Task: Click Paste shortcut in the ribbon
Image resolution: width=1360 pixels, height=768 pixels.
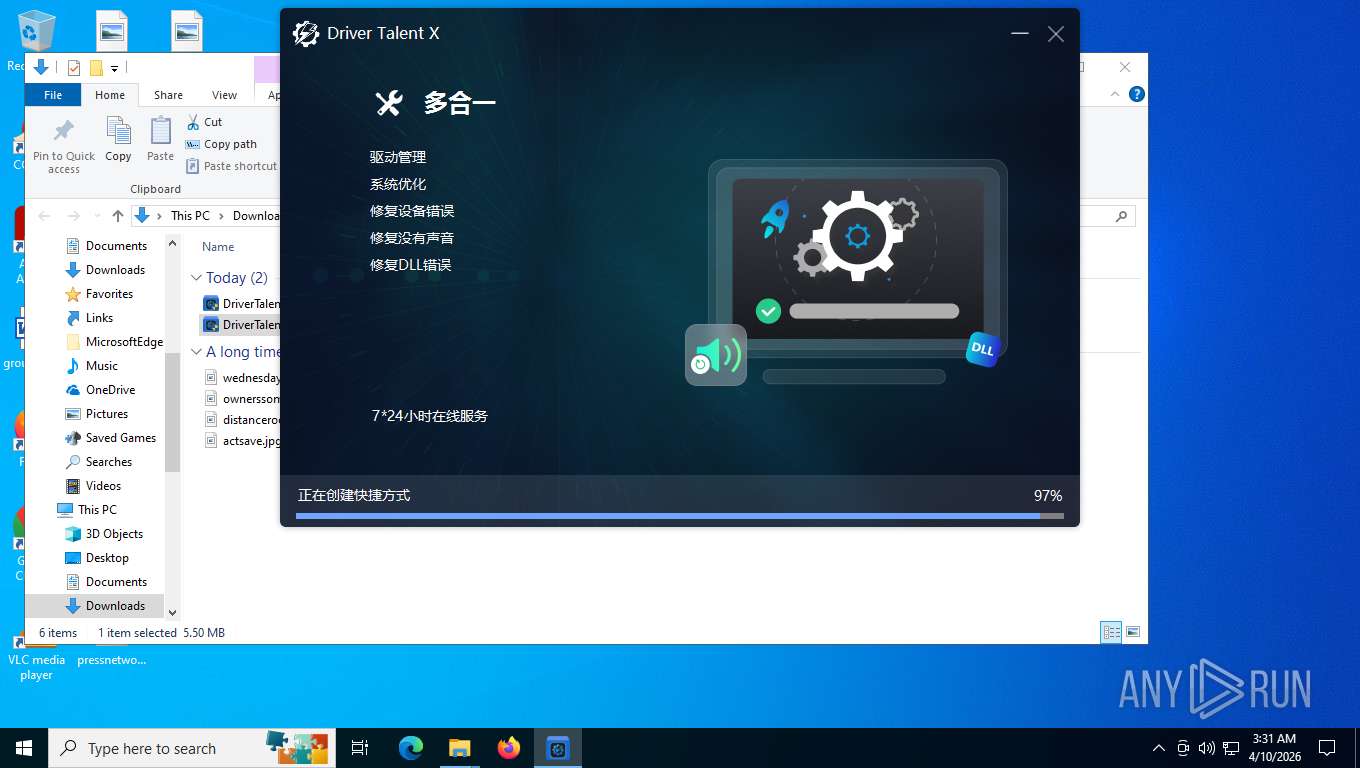Action: coord(231,166)
